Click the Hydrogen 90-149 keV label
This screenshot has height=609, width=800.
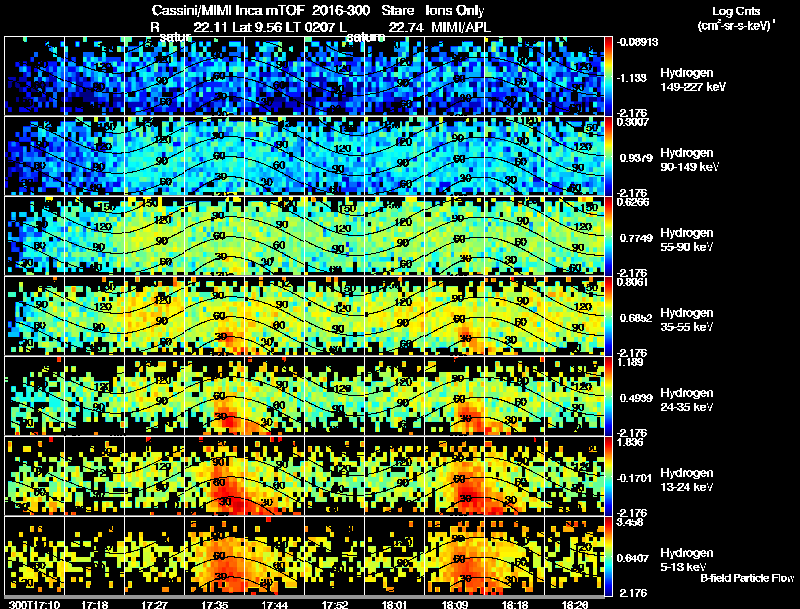[689, 160]
